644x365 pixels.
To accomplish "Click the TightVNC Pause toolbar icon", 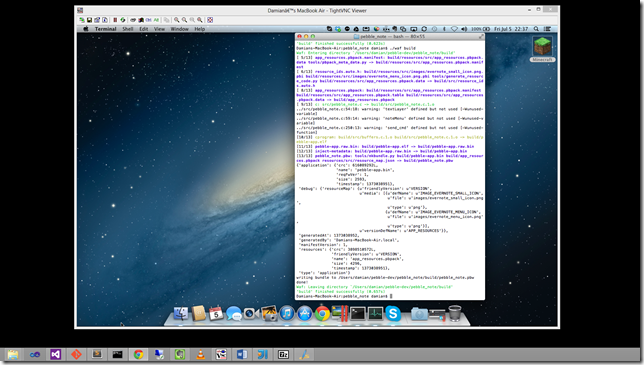I will coord(115,20).
